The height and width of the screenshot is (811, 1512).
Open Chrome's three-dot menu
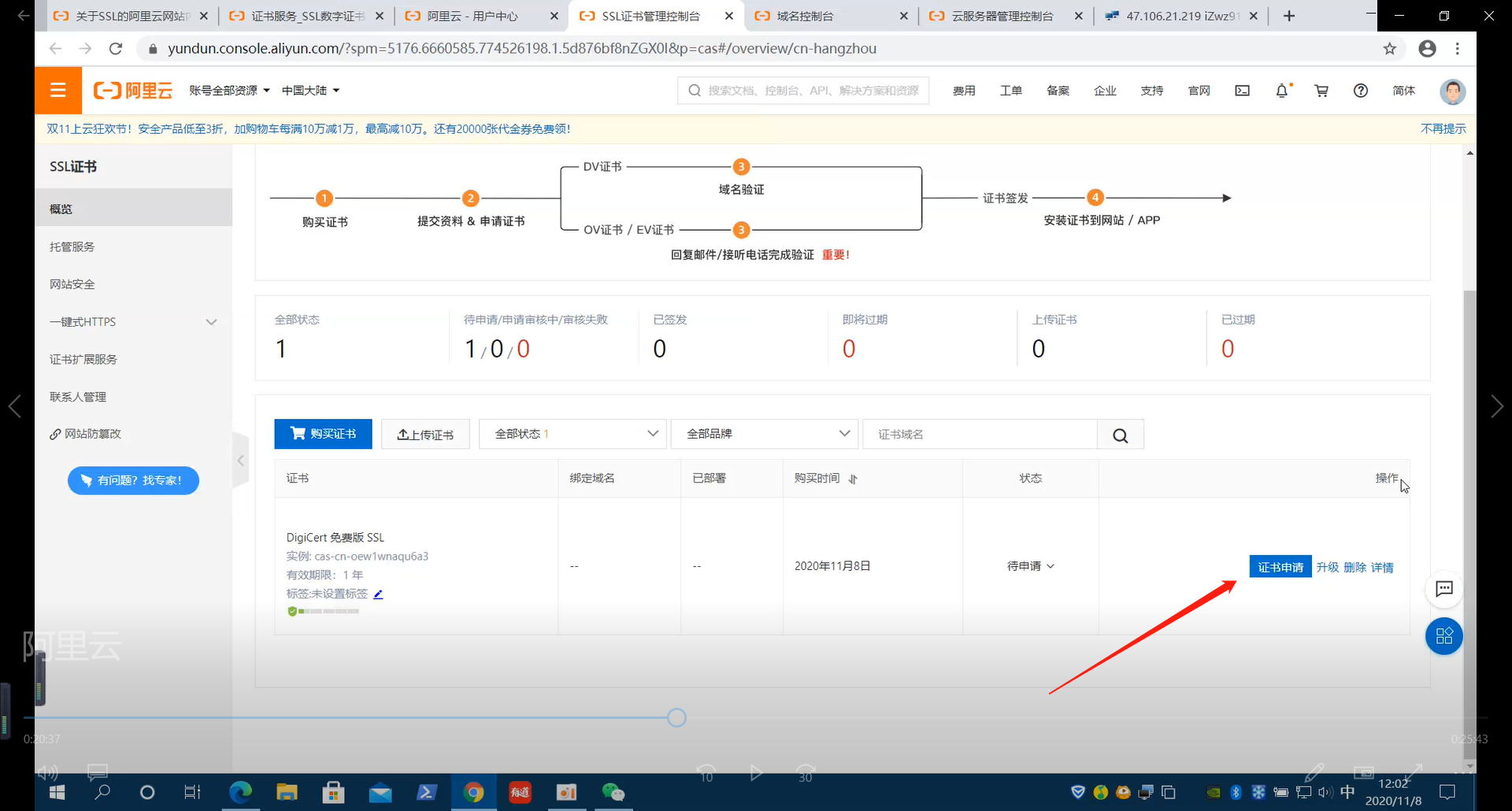(x=1458, y=49)
